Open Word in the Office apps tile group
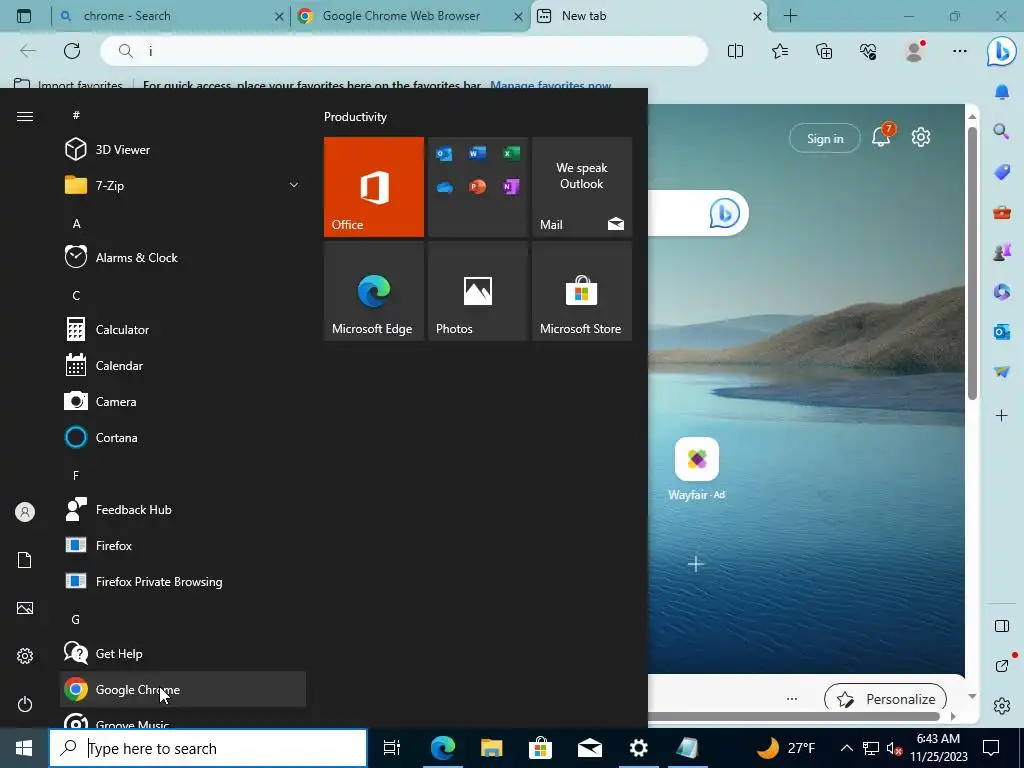Image resolution: width=1024 pixels, height=768 pixels. [x=477, y=153]
